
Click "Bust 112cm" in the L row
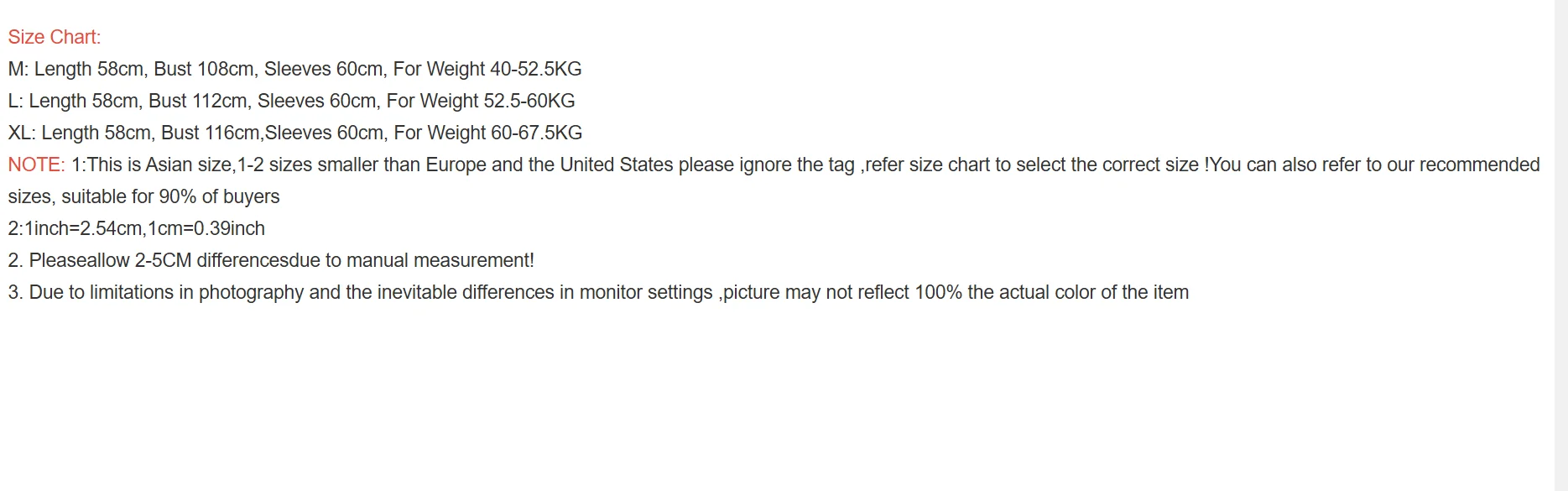(x=198, y=101)
